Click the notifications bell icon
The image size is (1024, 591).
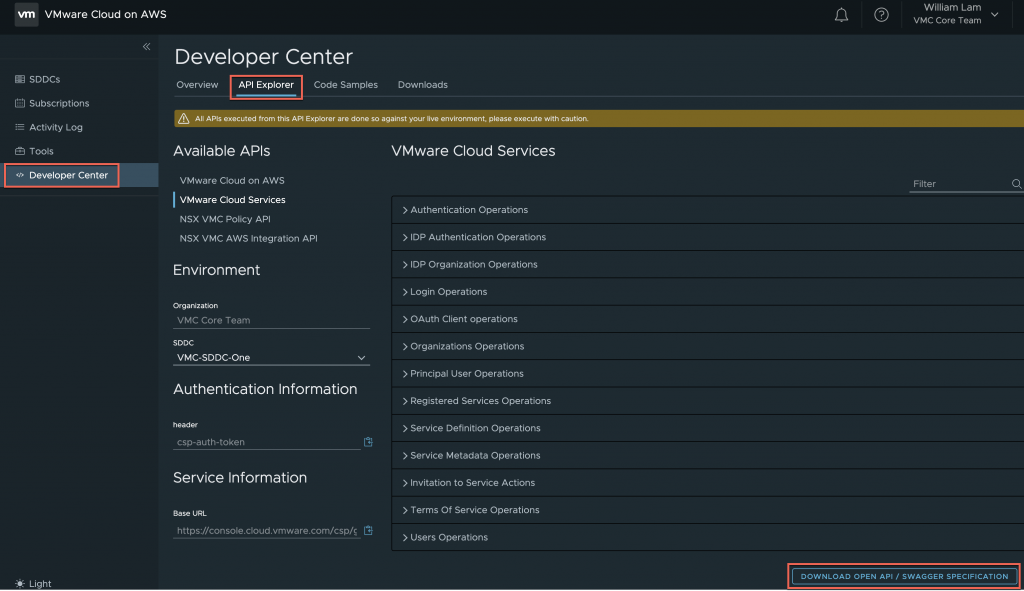[843, 15]
